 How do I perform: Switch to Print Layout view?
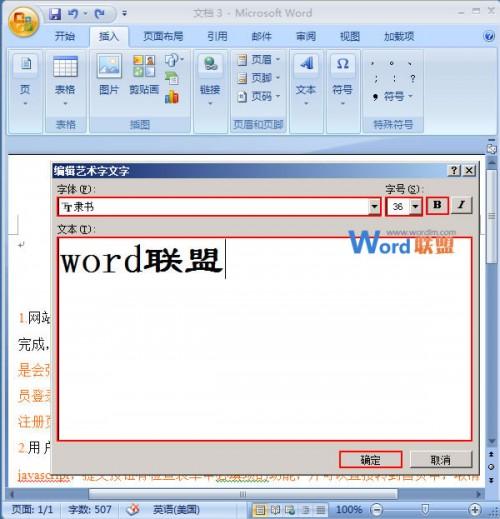259,510
